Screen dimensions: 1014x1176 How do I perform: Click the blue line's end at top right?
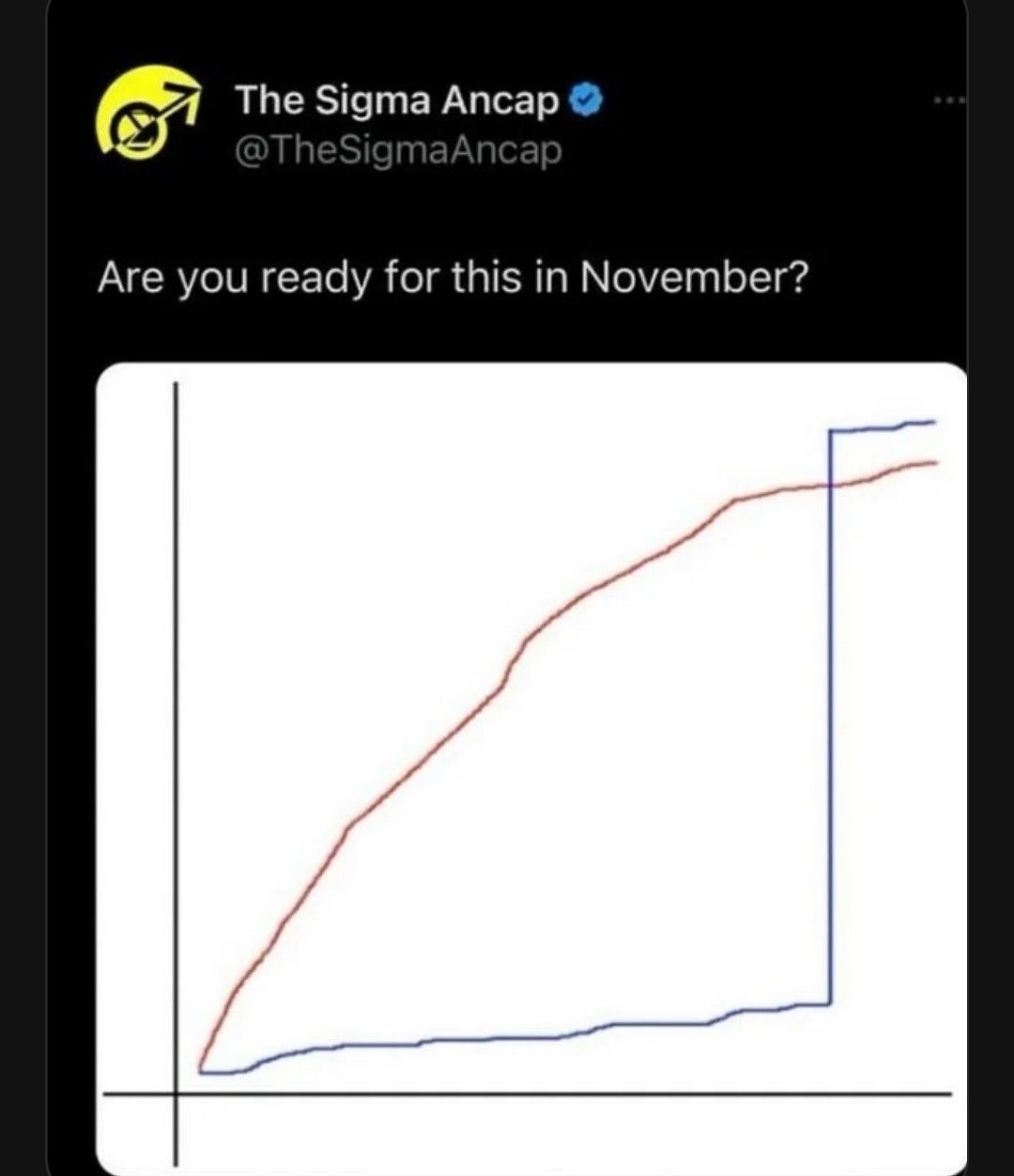click(x=930, y=423)
